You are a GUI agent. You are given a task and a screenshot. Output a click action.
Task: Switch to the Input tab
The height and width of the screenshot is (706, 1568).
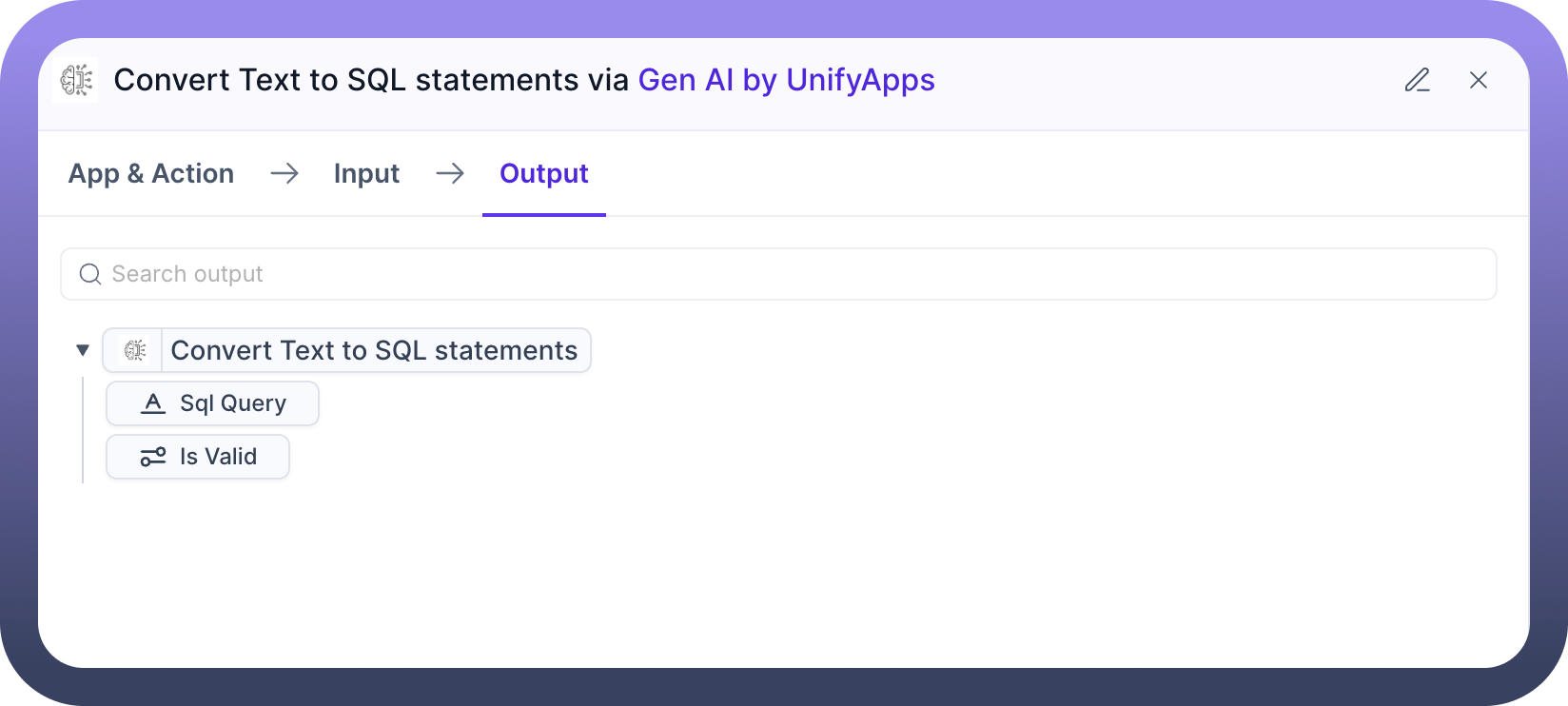pos(366,174)
